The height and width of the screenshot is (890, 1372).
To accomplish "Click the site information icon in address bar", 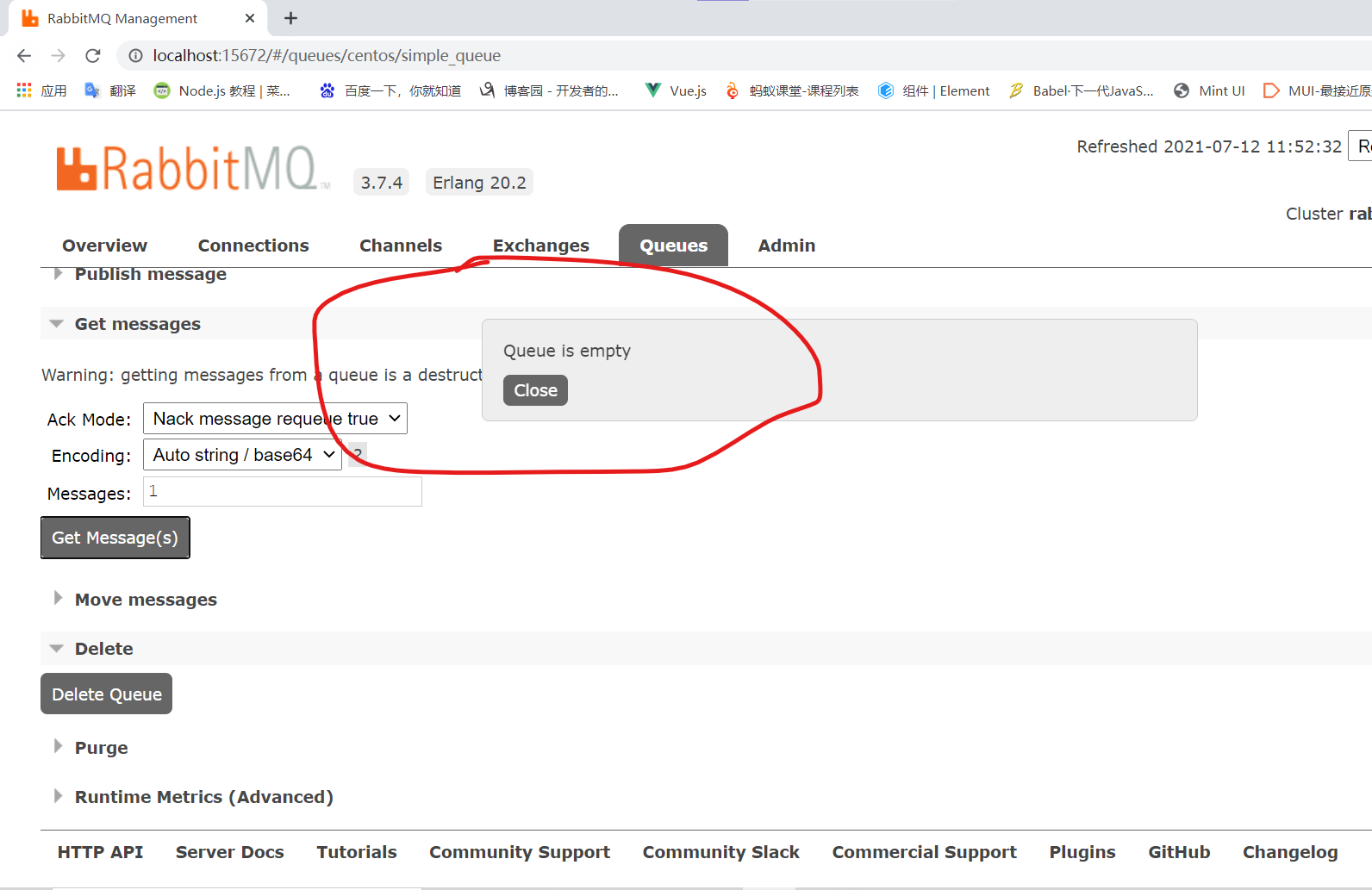I will 135,56.
